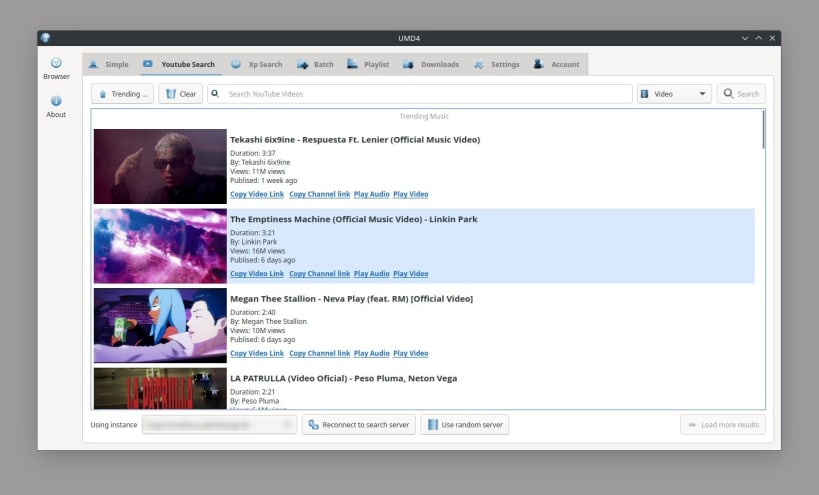Expand the Video type dropdown

(674, 94)
